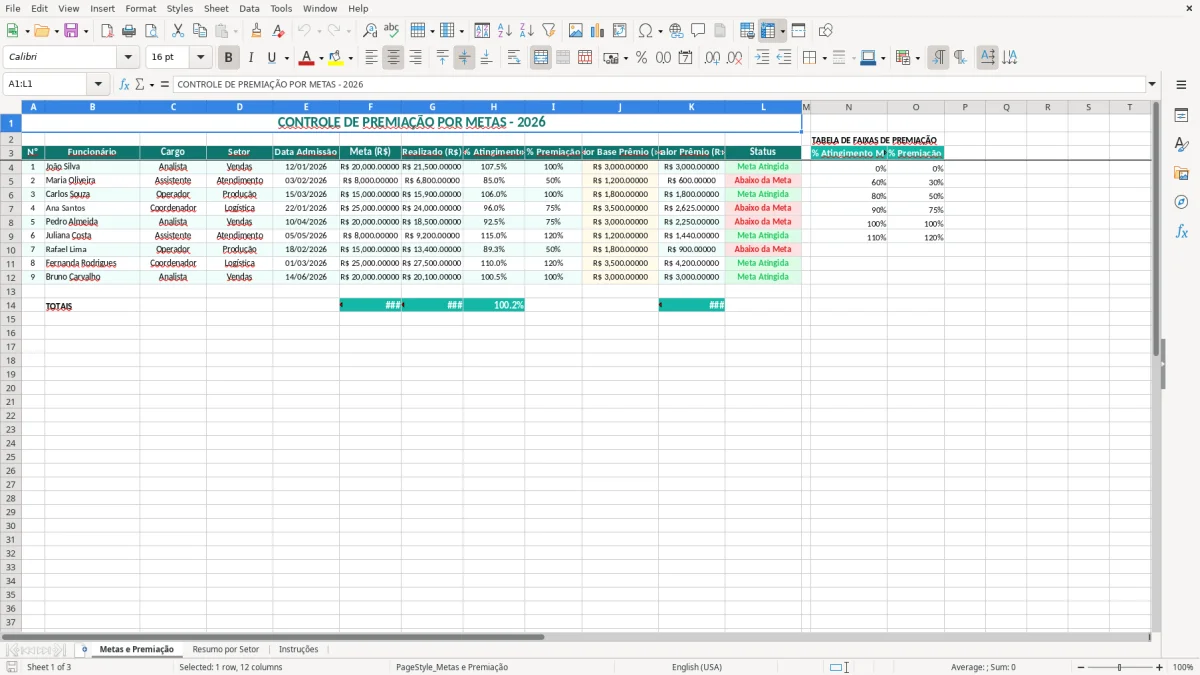Export directly as PDF
Screen dimensions: 1200x675
(107, 31)
